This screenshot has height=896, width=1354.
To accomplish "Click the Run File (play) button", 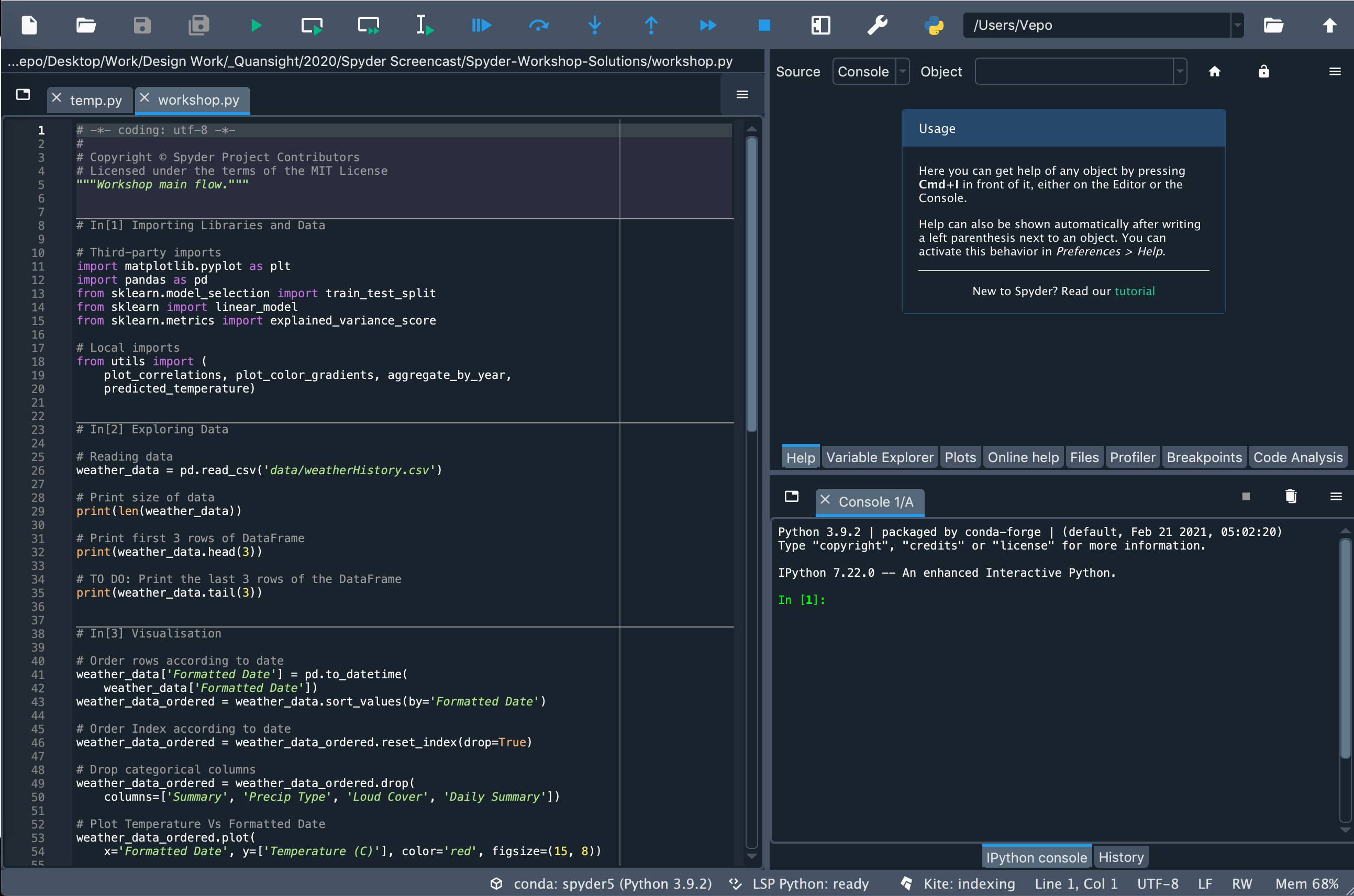I will point(257,25).
